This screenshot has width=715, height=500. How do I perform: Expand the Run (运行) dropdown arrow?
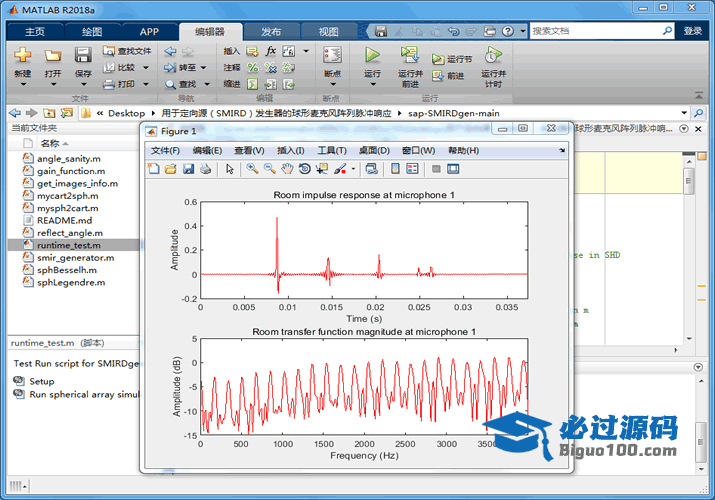coord(373,84)
